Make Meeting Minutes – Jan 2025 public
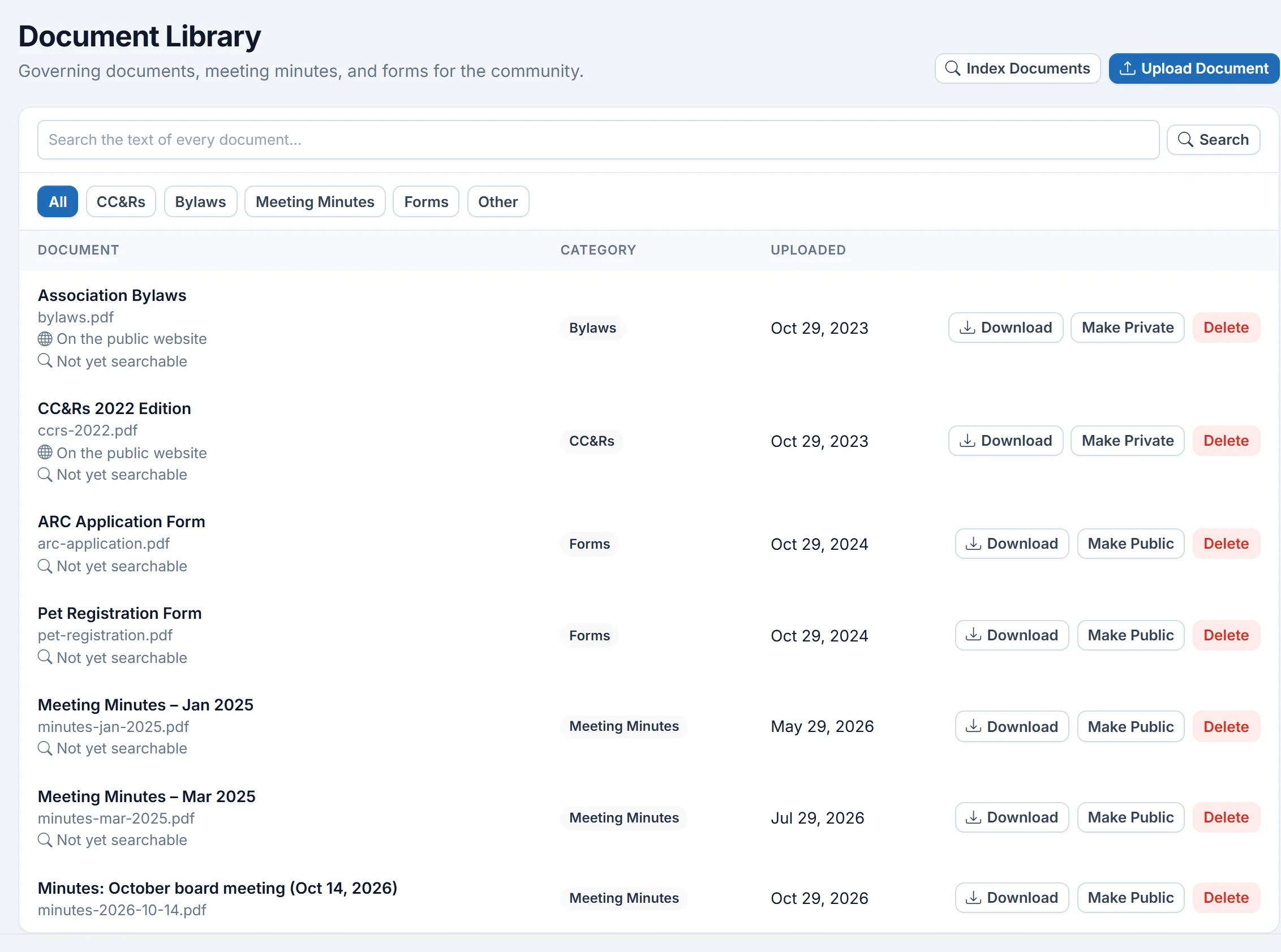The height and width of the screenshot is (952, 1281). 1130,727
